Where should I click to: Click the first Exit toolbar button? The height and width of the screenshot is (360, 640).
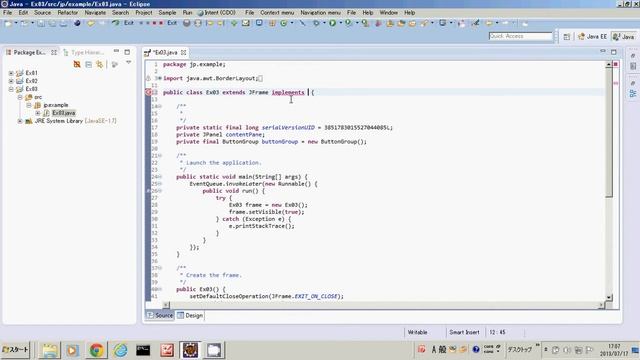129,23
